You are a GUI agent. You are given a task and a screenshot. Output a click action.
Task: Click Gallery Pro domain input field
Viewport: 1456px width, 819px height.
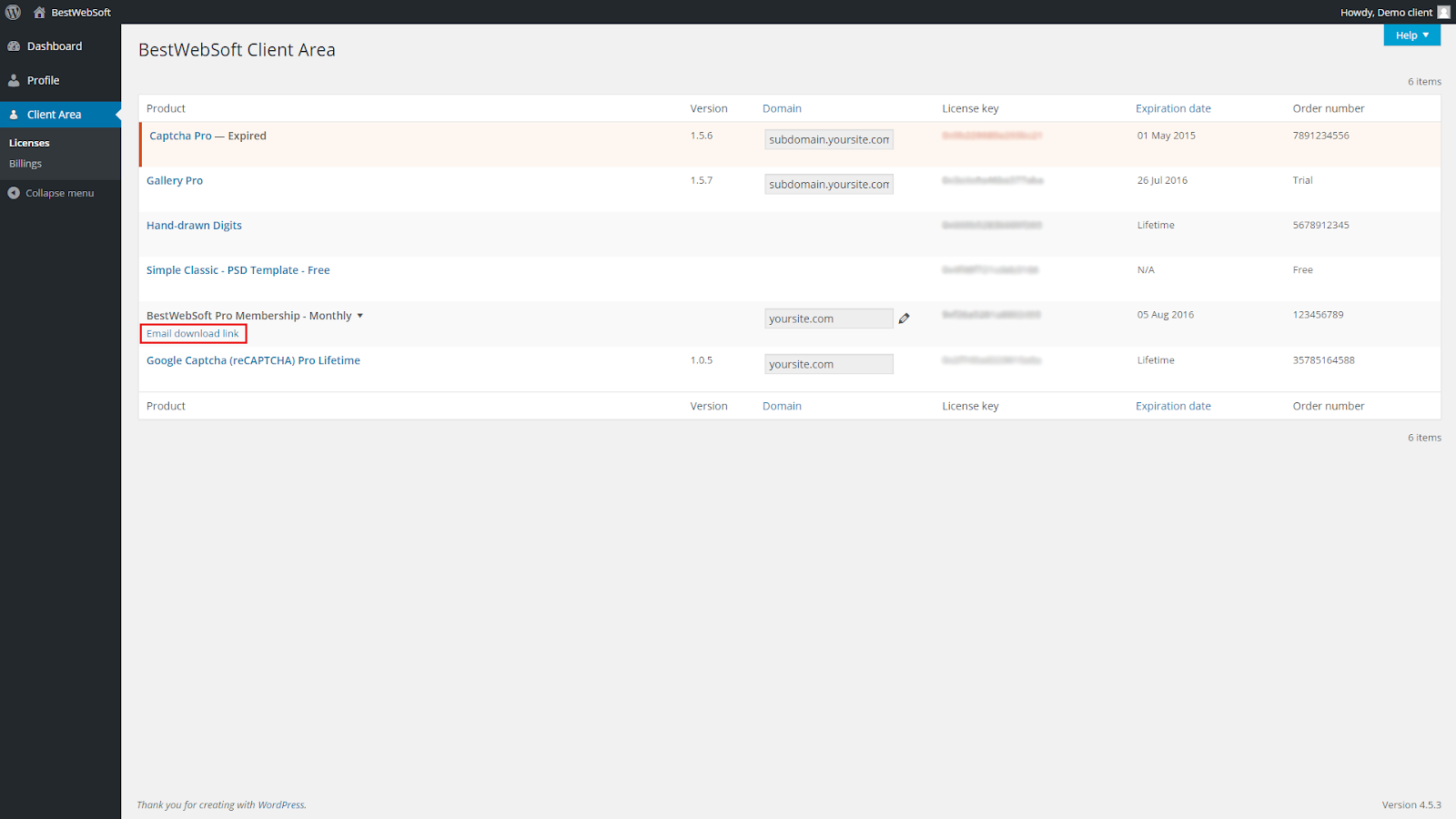(x=829, y=184)
